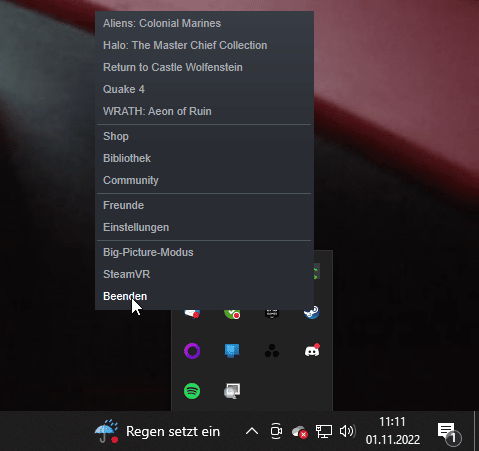This screenshot has height=451, width=479.
Task: Open the volume speaker icon
Action: [348, 431]
